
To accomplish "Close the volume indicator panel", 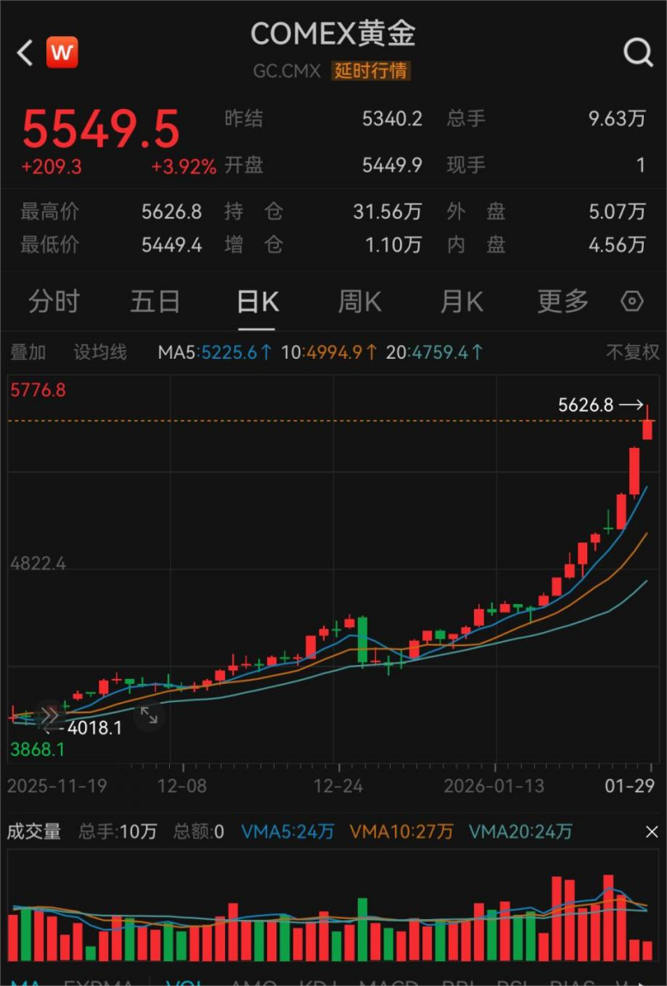I will tap(651, 831).
